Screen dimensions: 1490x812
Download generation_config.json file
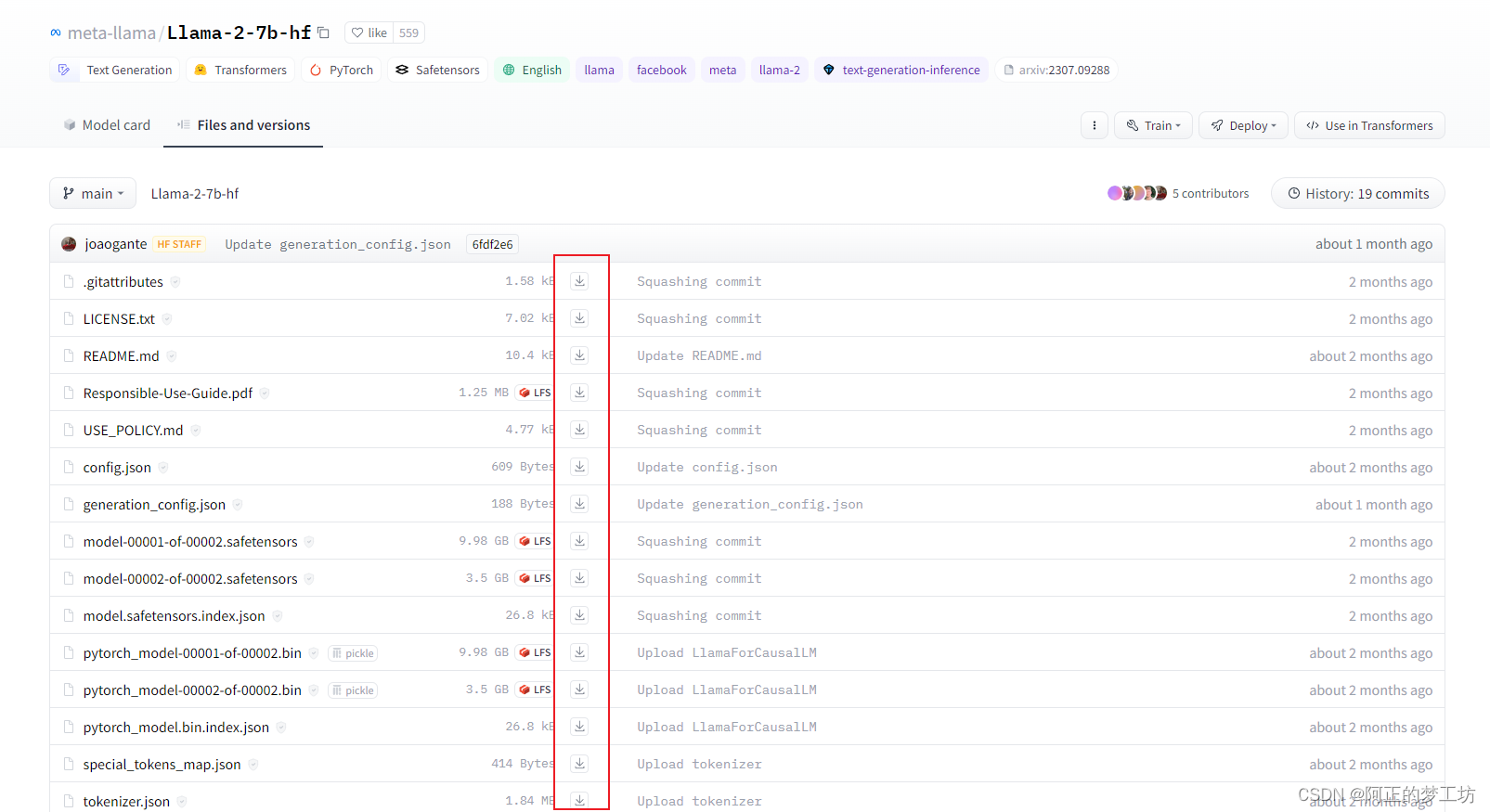(x=579, y=504)
